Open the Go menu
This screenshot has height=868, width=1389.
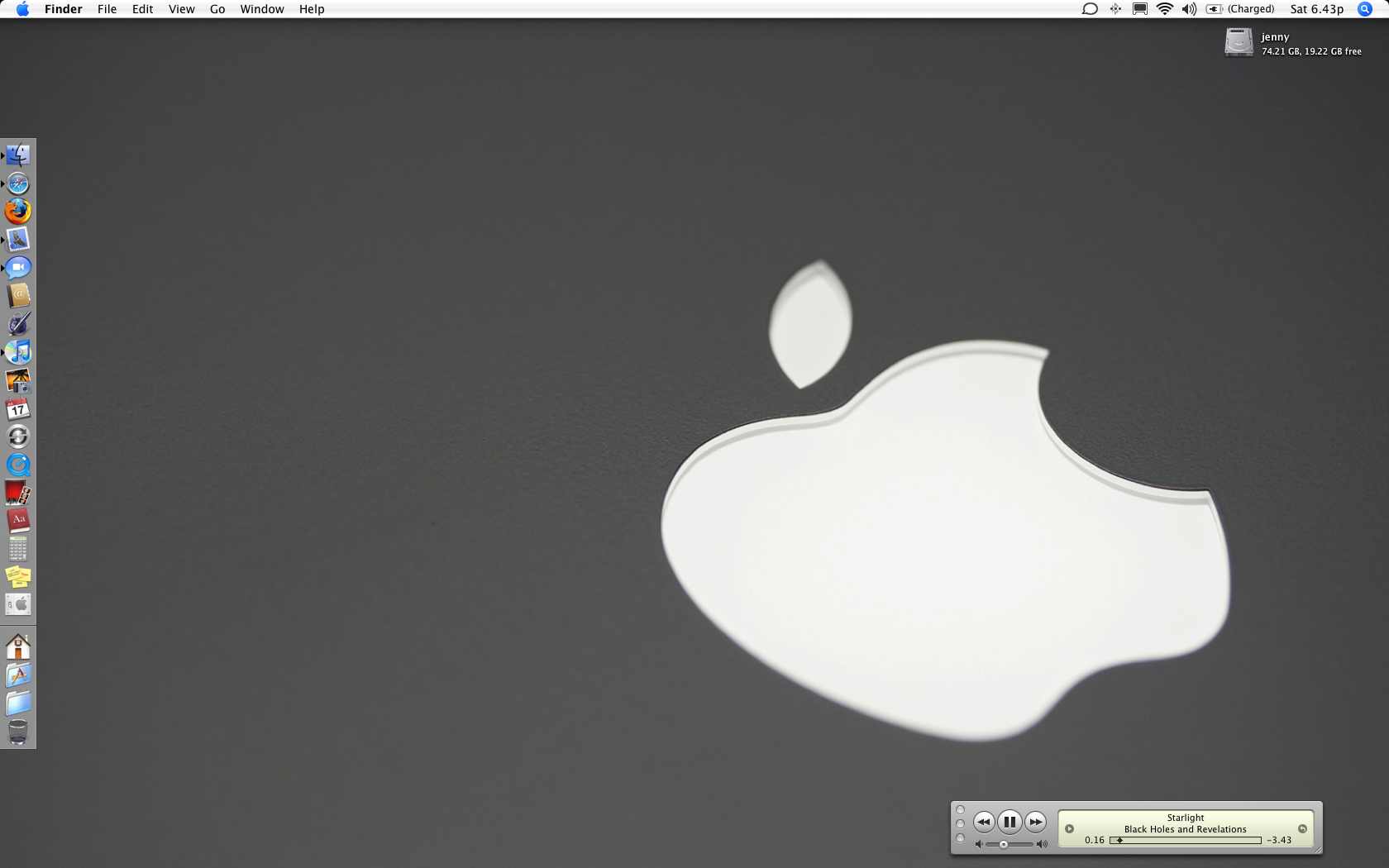point(217,9)
